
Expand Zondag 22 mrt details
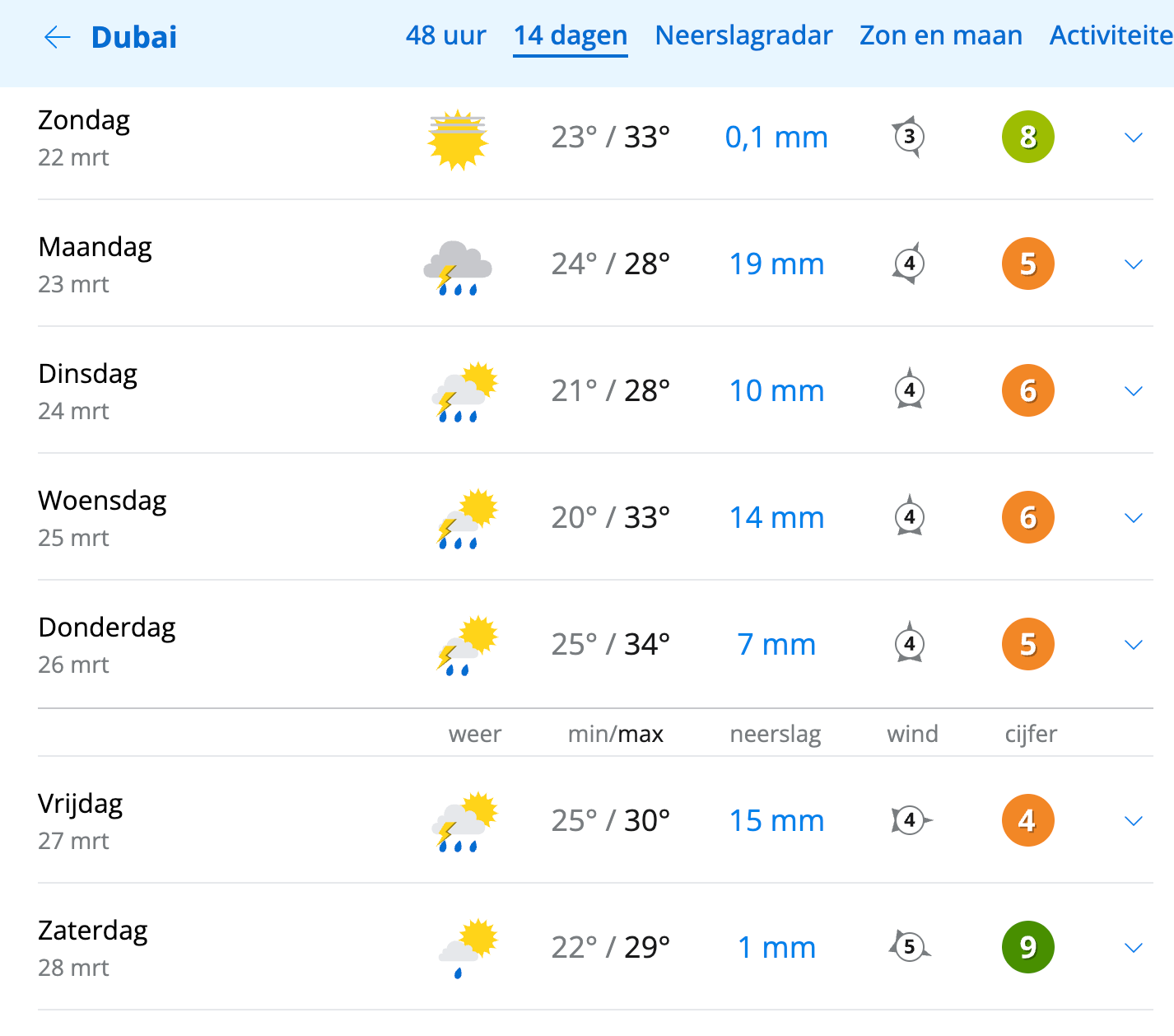pos(1134,138)
